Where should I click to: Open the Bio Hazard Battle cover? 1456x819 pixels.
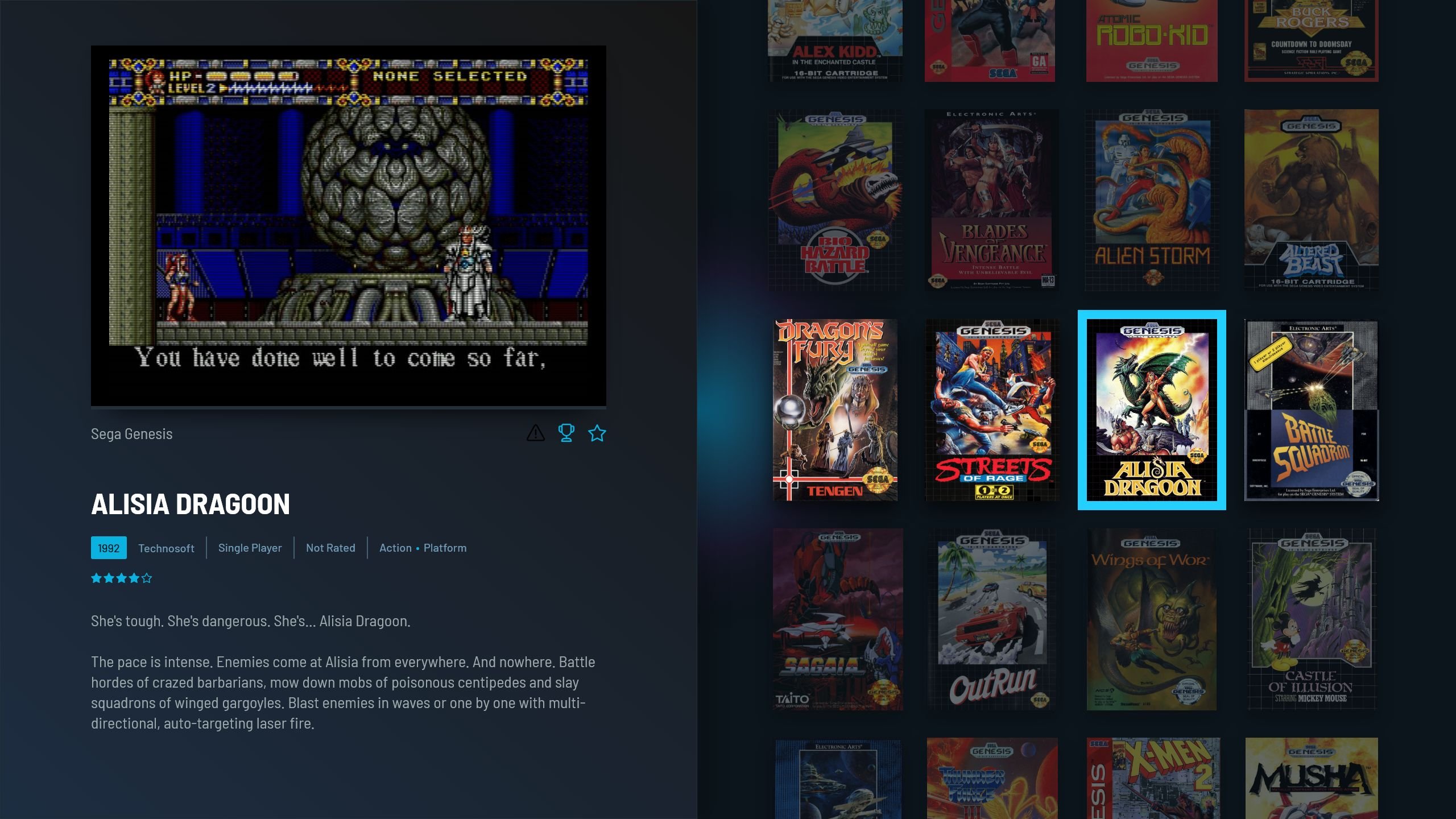[835, 200]
